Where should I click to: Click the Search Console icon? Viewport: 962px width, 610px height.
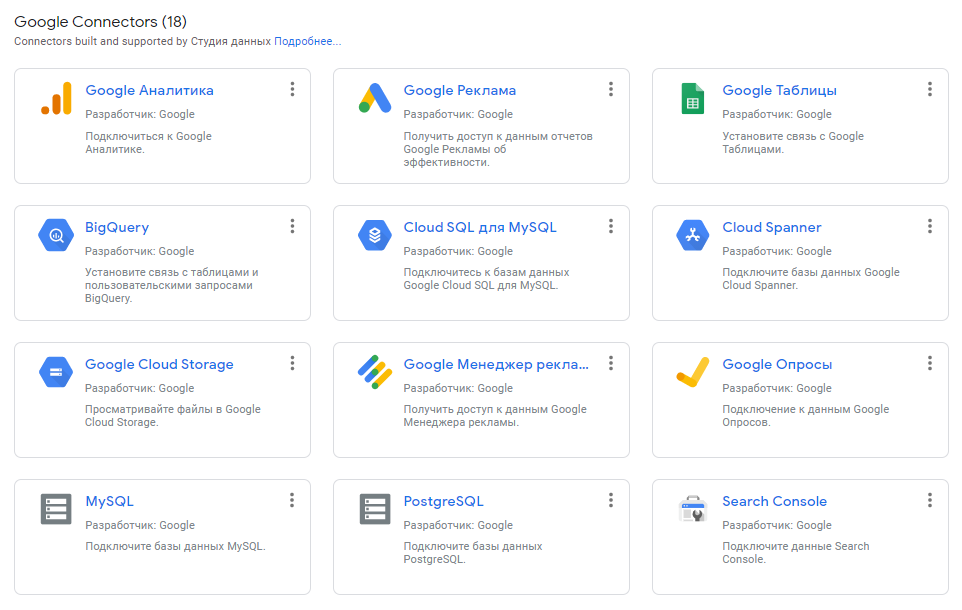(693, 509)
